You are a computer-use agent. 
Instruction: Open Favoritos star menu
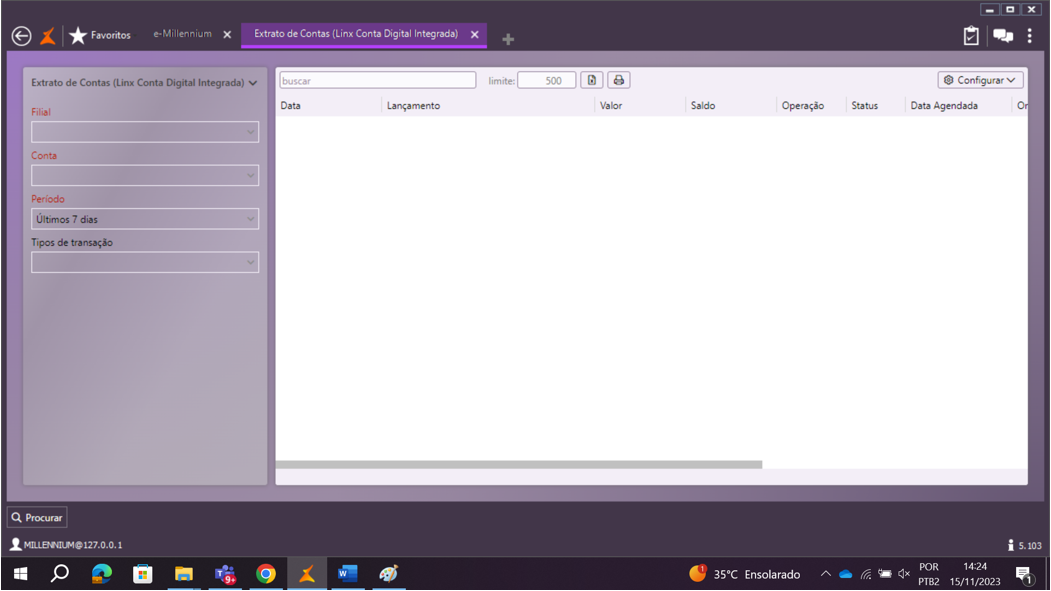pyautogui.click(x=100, y=36)
